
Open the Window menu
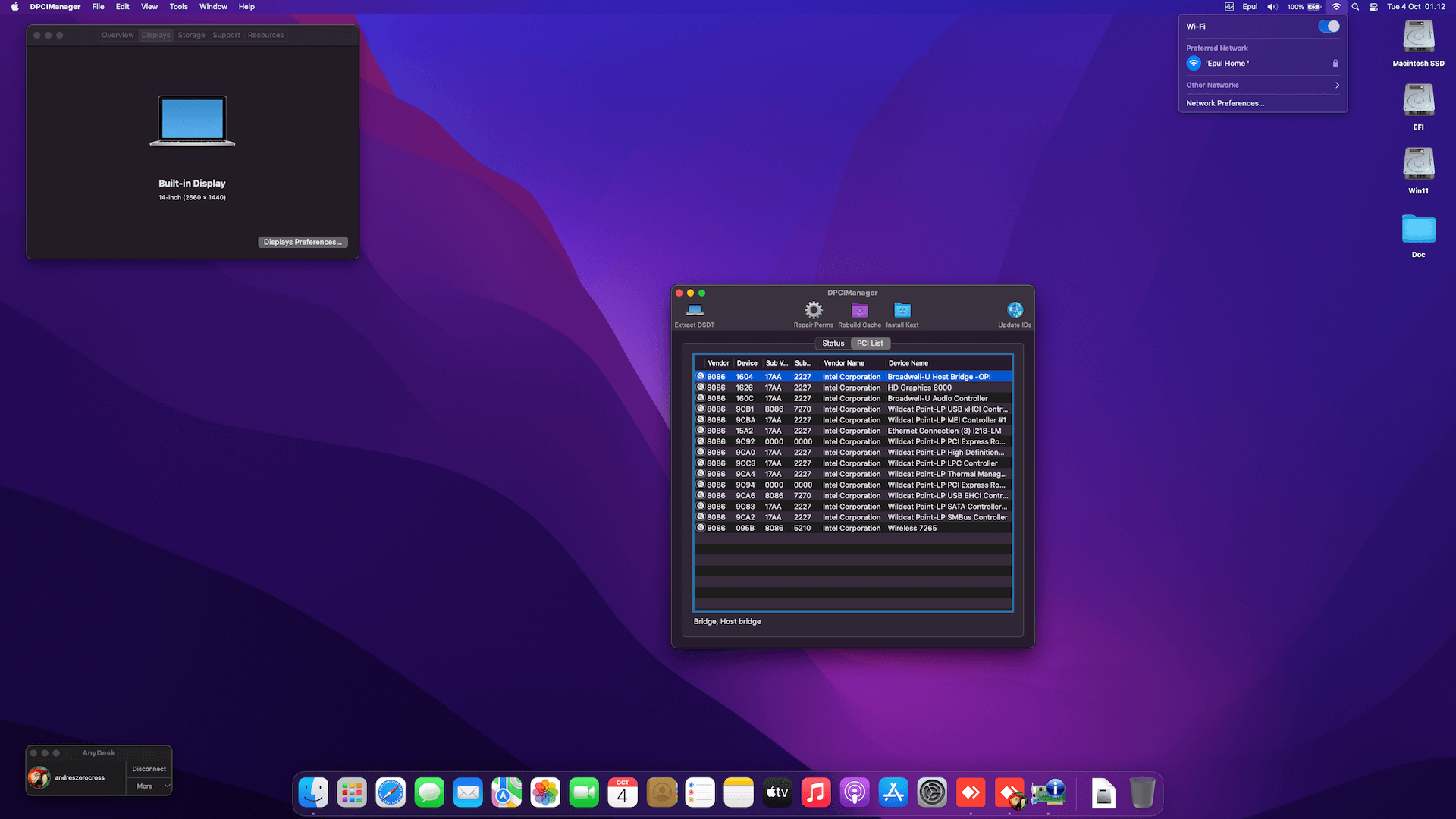point(213,7)
